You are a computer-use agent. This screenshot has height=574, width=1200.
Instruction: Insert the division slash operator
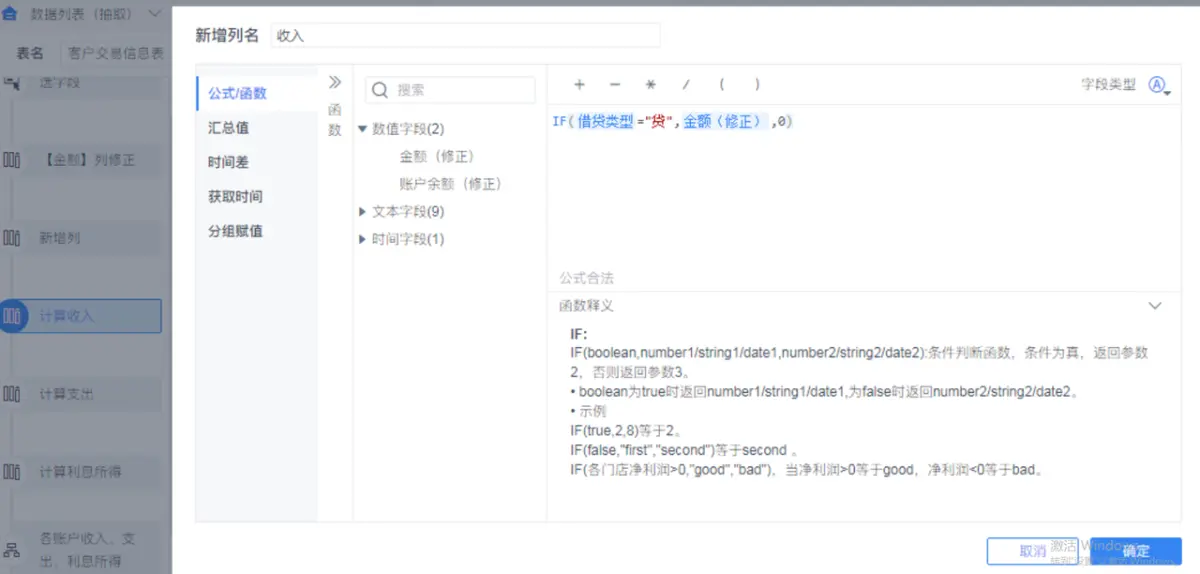[686, 85]
